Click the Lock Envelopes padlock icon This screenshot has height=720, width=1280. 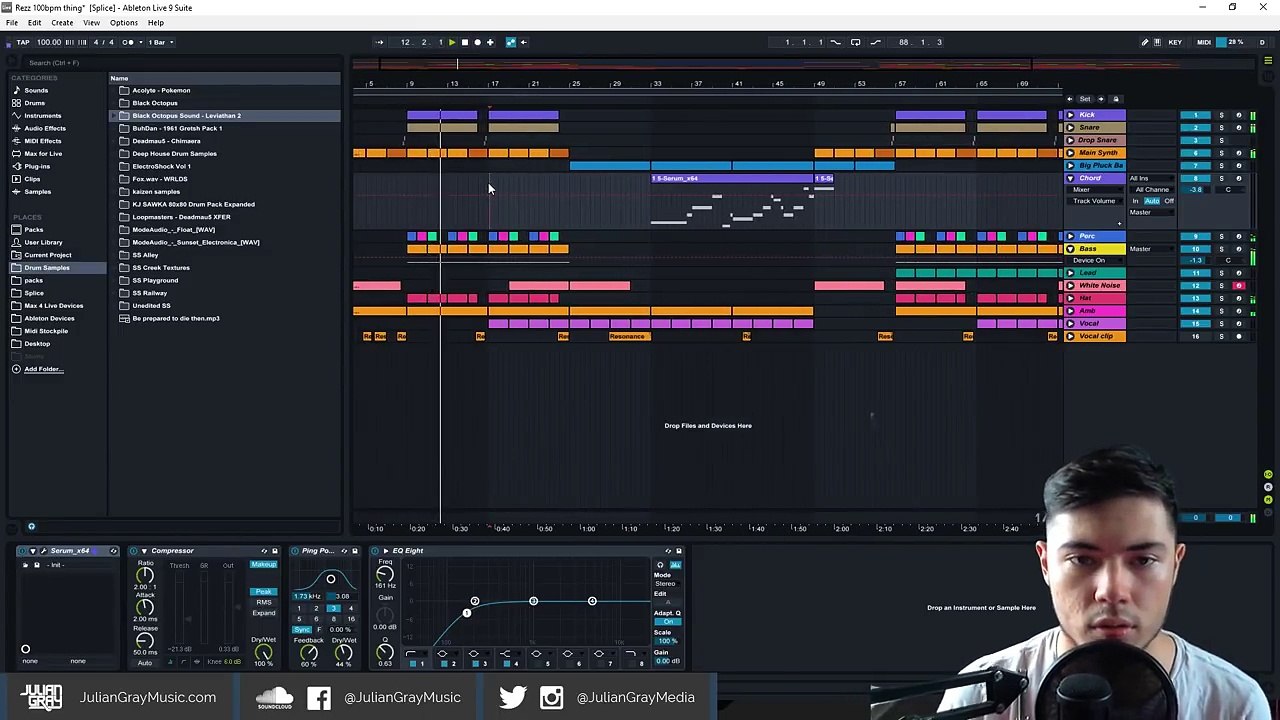pos(1116,99)
